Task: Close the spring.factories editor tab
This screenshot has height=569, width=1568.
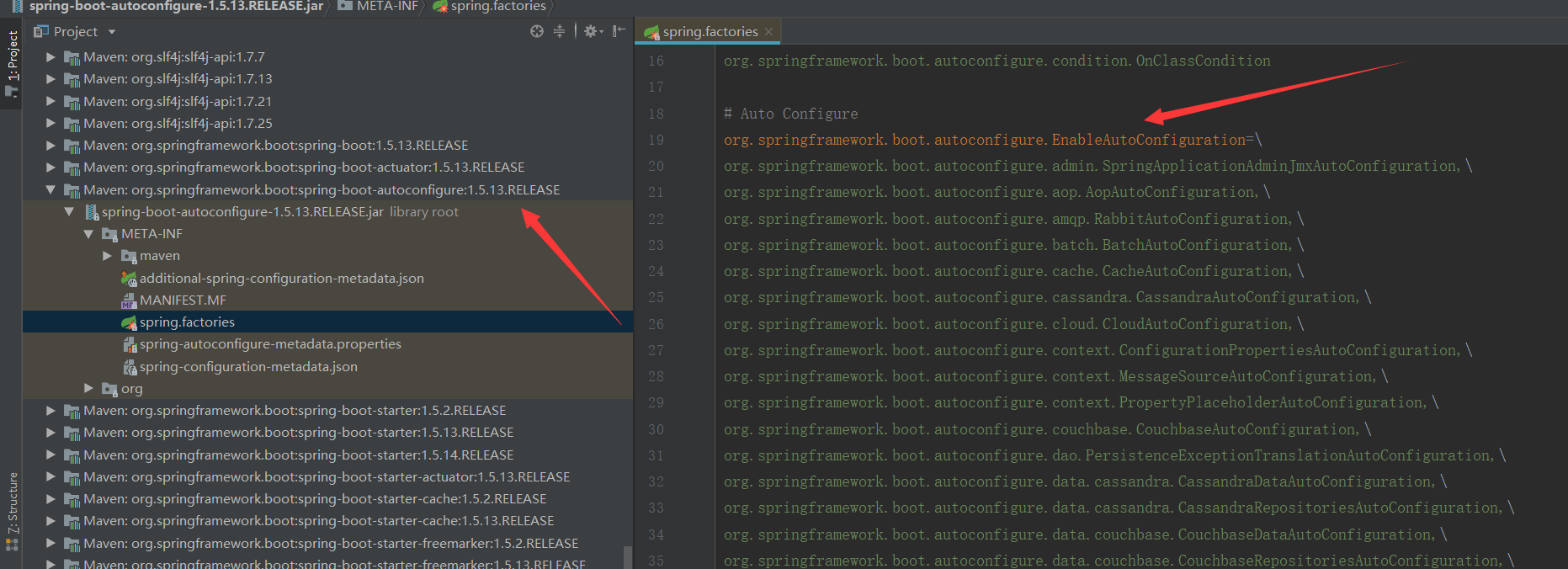Action: coord(768,32)
